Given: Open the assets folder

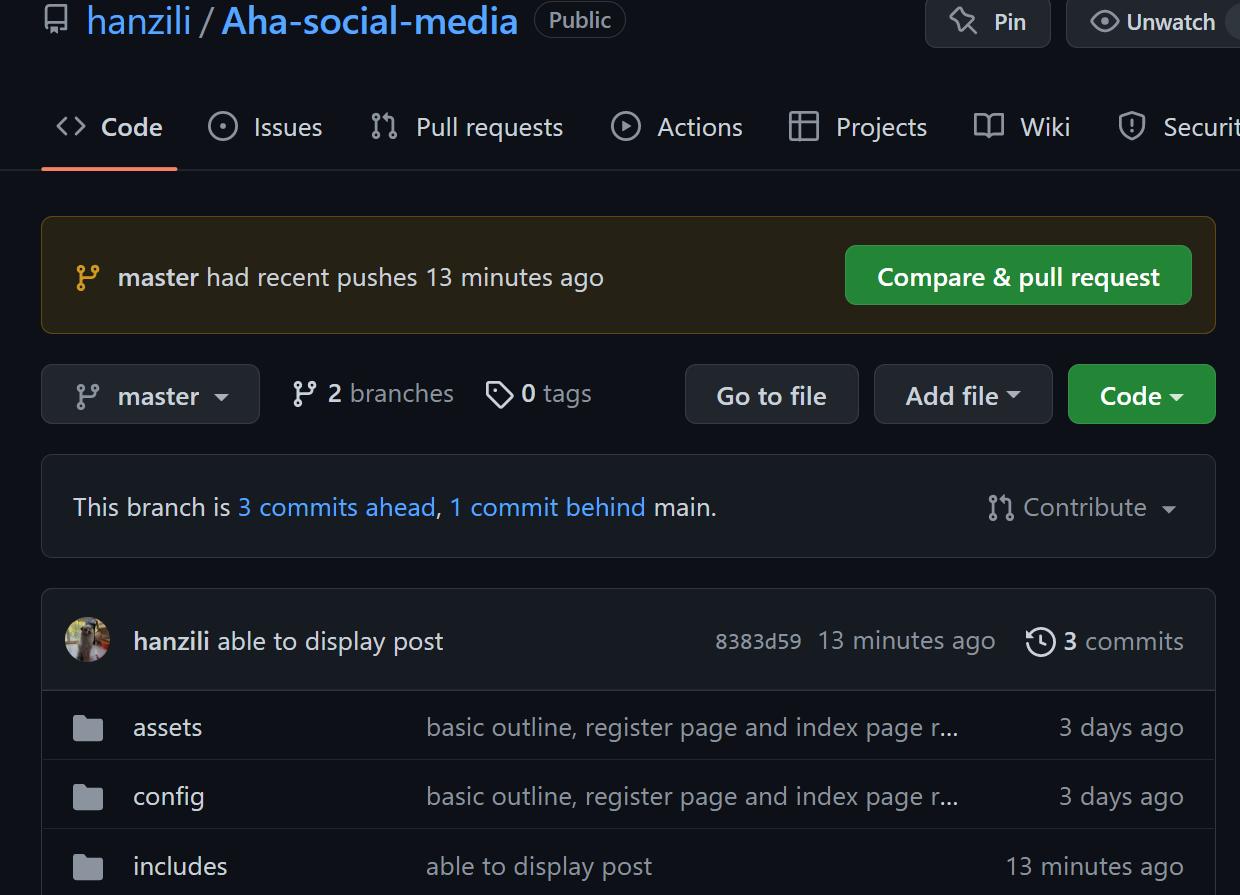Looking at the screenshot, I should (167, 727).
